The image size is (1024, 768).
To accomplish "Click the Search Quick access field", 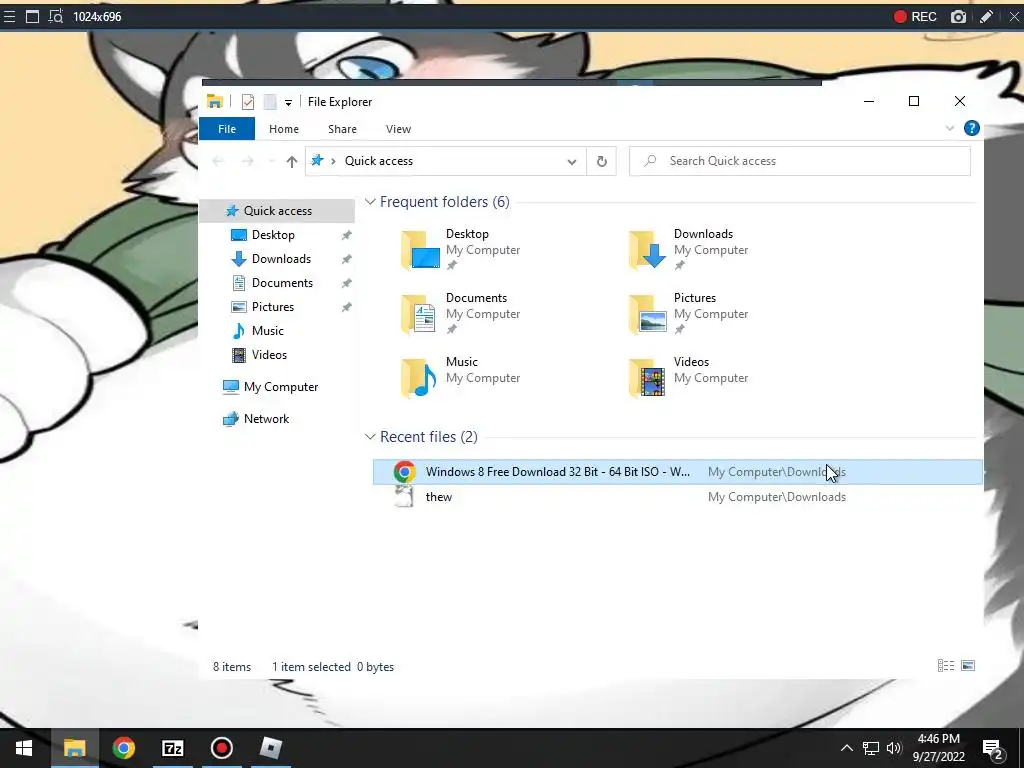I will [x=799, y=161].
